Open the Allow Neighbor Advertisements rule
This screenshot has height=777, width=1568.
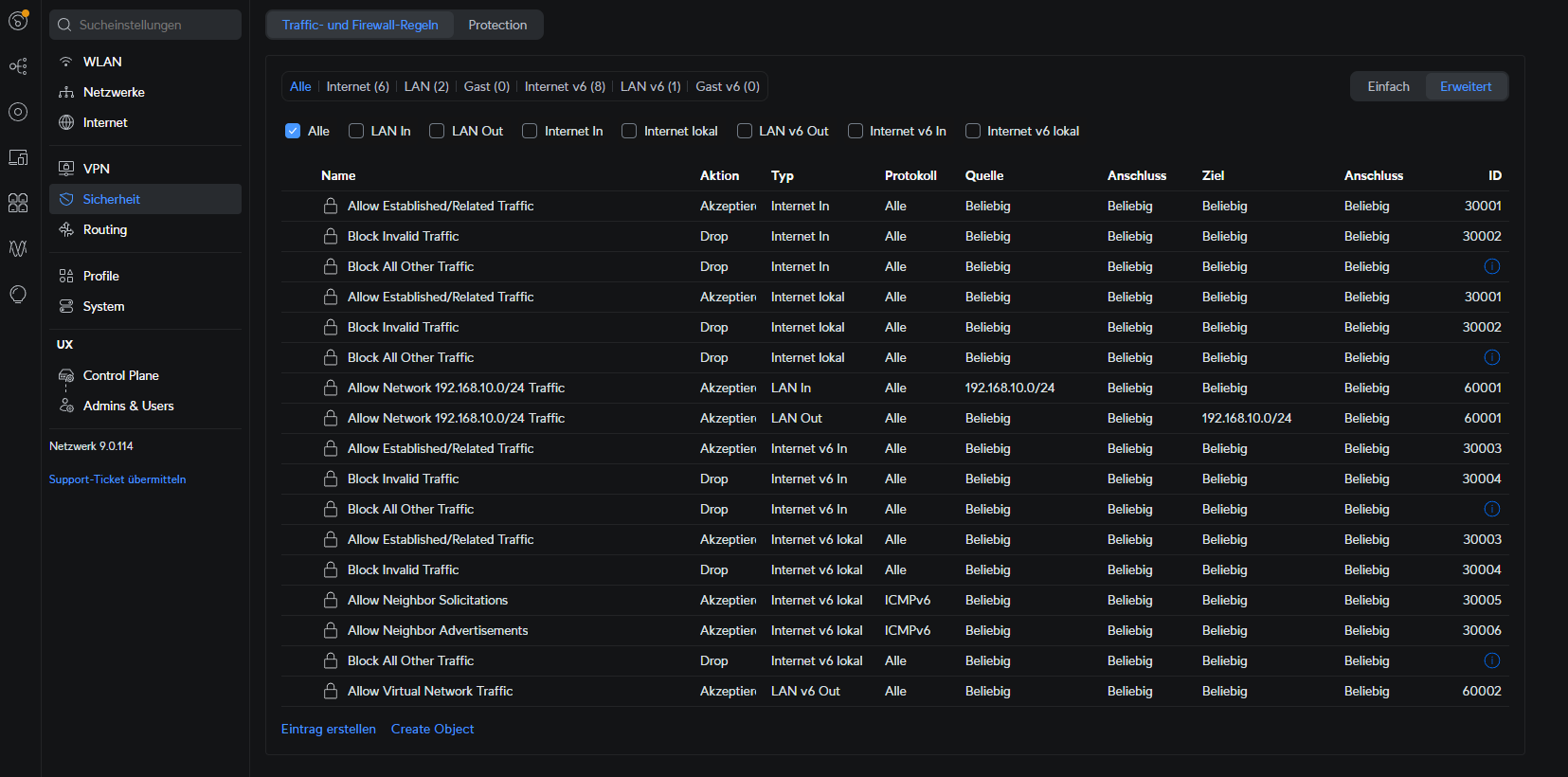pyautogui.click(x=438, y=630)
